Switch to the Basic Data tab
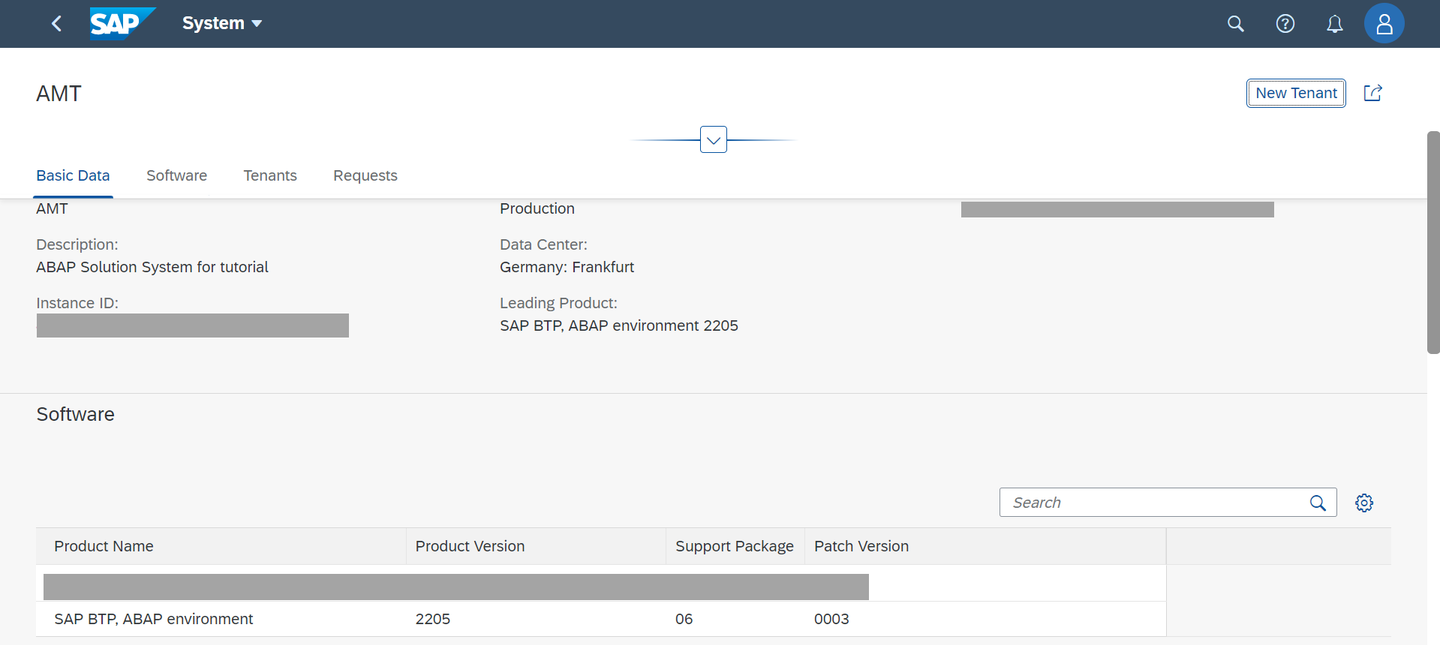This screenshot has width=1440, height=645. point(73,175)
